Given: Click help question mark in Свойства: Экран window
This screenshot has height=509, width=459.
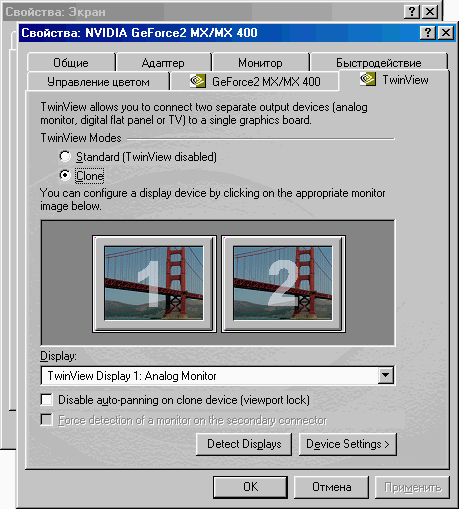Looking at the screenshot, I should pos(412,12).
